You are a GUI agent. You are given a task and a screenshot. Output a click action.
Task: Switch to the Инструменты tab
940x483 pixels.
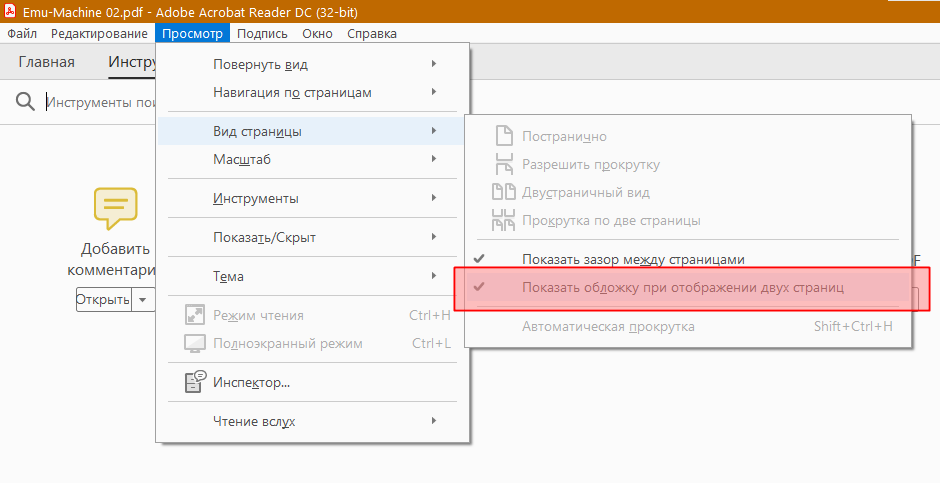click(x=132, y=62)
